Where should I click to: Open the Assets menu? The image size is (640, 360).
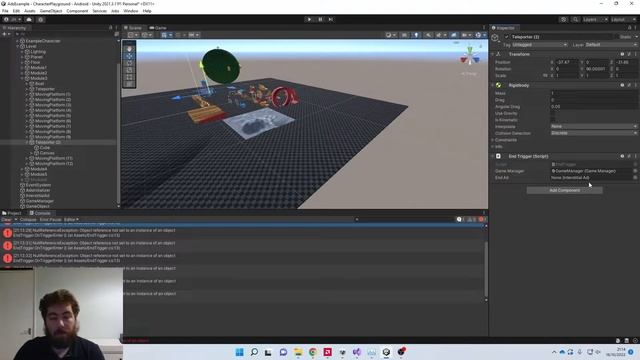tap(30, 11)
